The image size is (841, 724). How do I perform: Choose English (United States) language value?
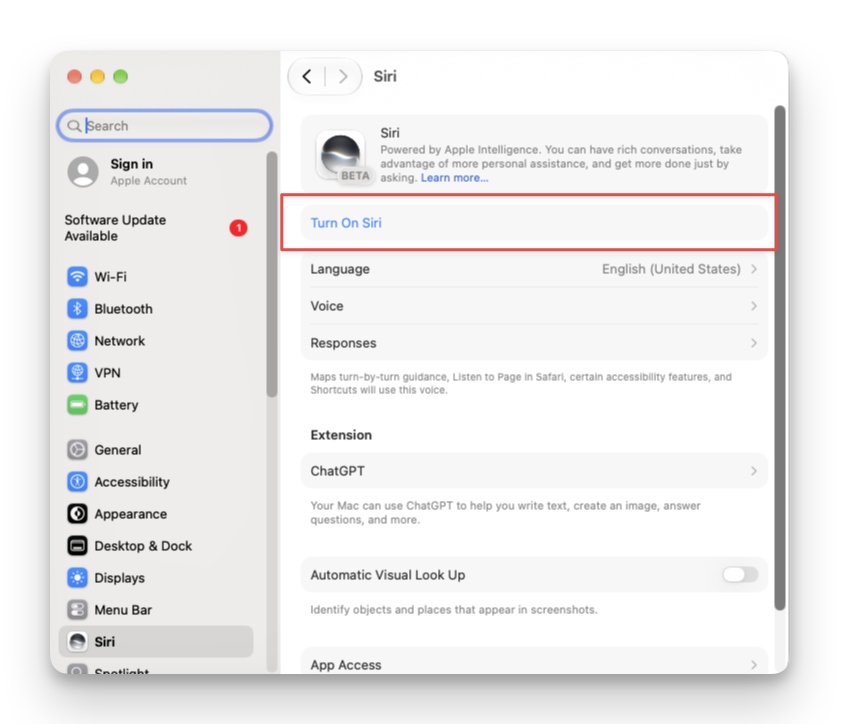pyautogui.click(x=671, y=269)
